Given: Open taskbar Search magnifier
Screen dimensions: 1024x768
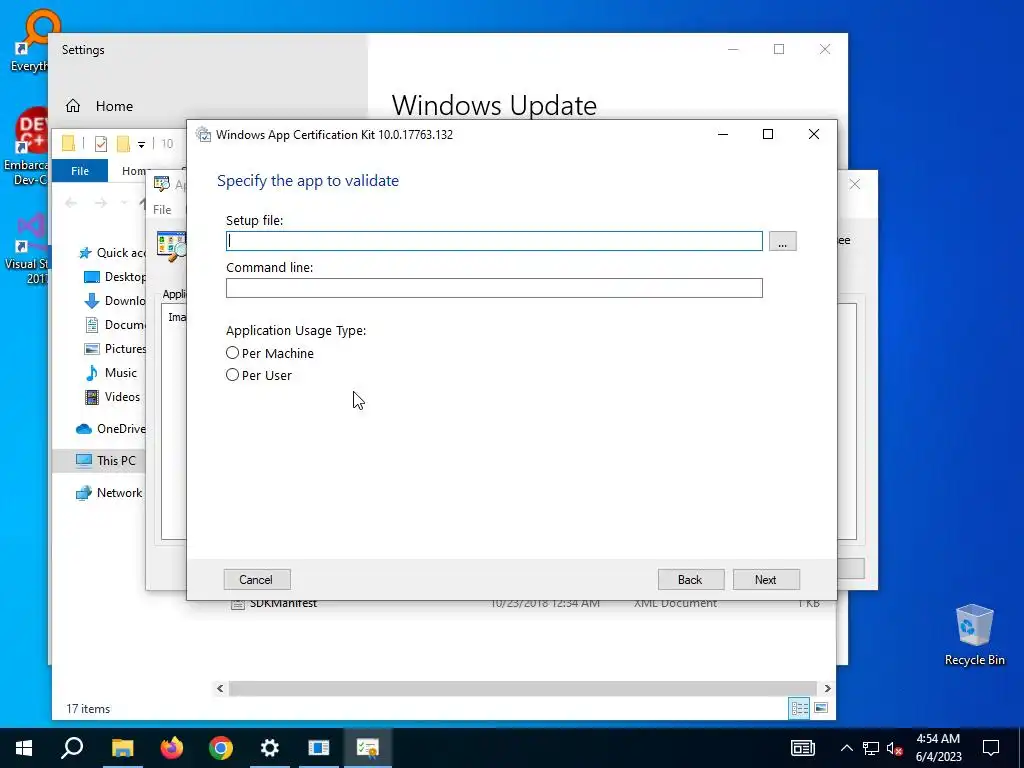Looking at the screenshot, I should tap(72, 748).
